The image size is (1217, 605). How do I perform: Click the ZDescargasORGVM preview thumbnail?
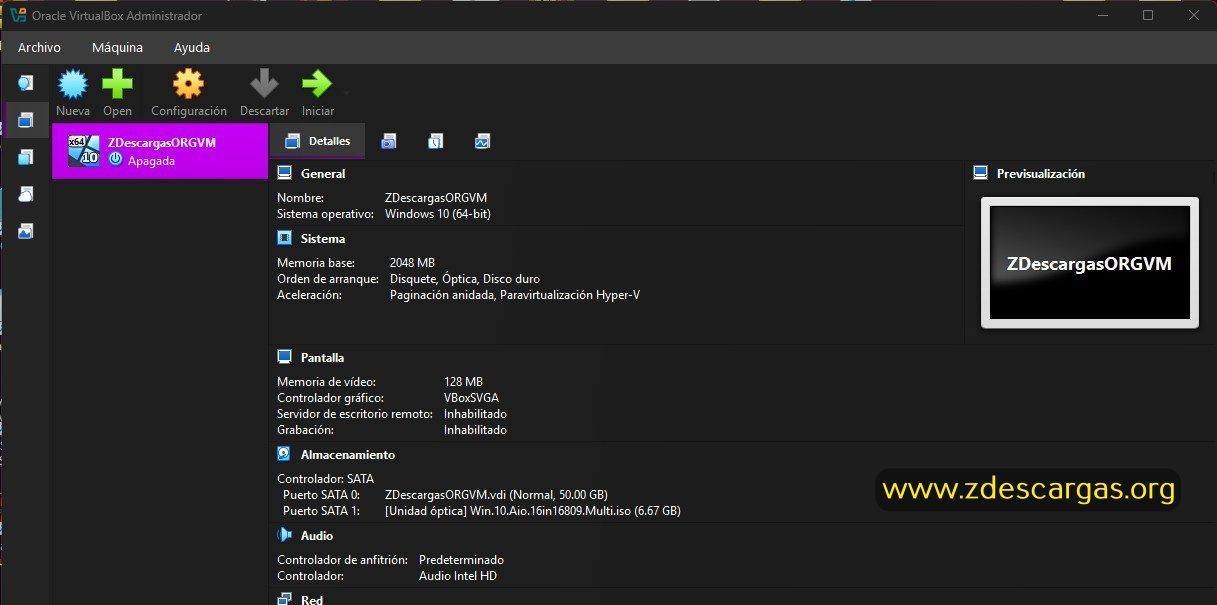coord(1089,263)
